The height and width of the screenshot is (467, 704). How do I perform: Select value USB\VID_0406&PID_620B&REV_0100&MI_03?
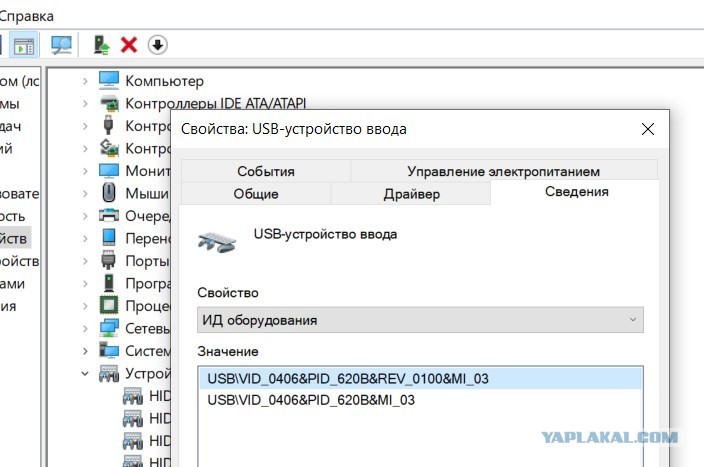(x=421, y=379)
